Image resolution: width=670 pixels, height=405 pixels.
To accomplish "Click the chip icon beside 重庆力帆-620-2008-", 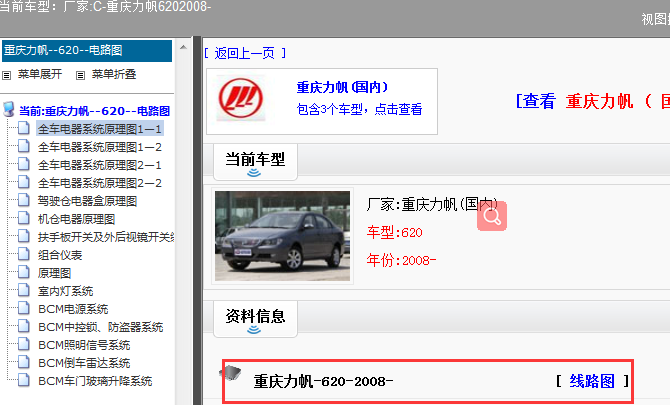I will [x=231, y=373].
